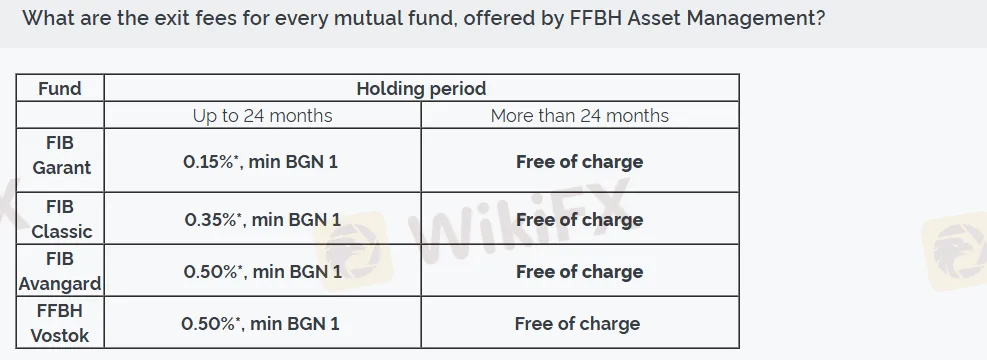
Task: Select the Holding period header cell
Action: coord(421,88)
